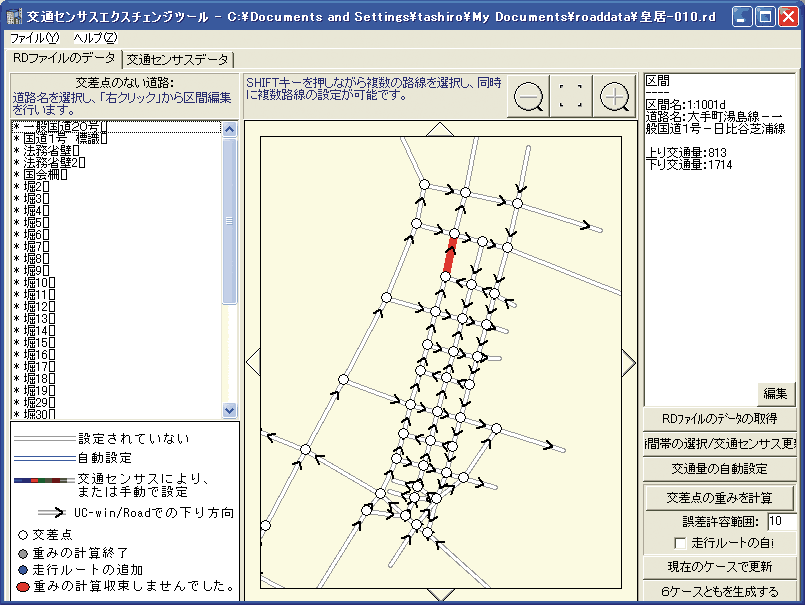Image resolution: width=805 pixels, height=605 pixels.
Task: Click 上り交通量:813 in info panel
Action: click(x=686, y=153)
